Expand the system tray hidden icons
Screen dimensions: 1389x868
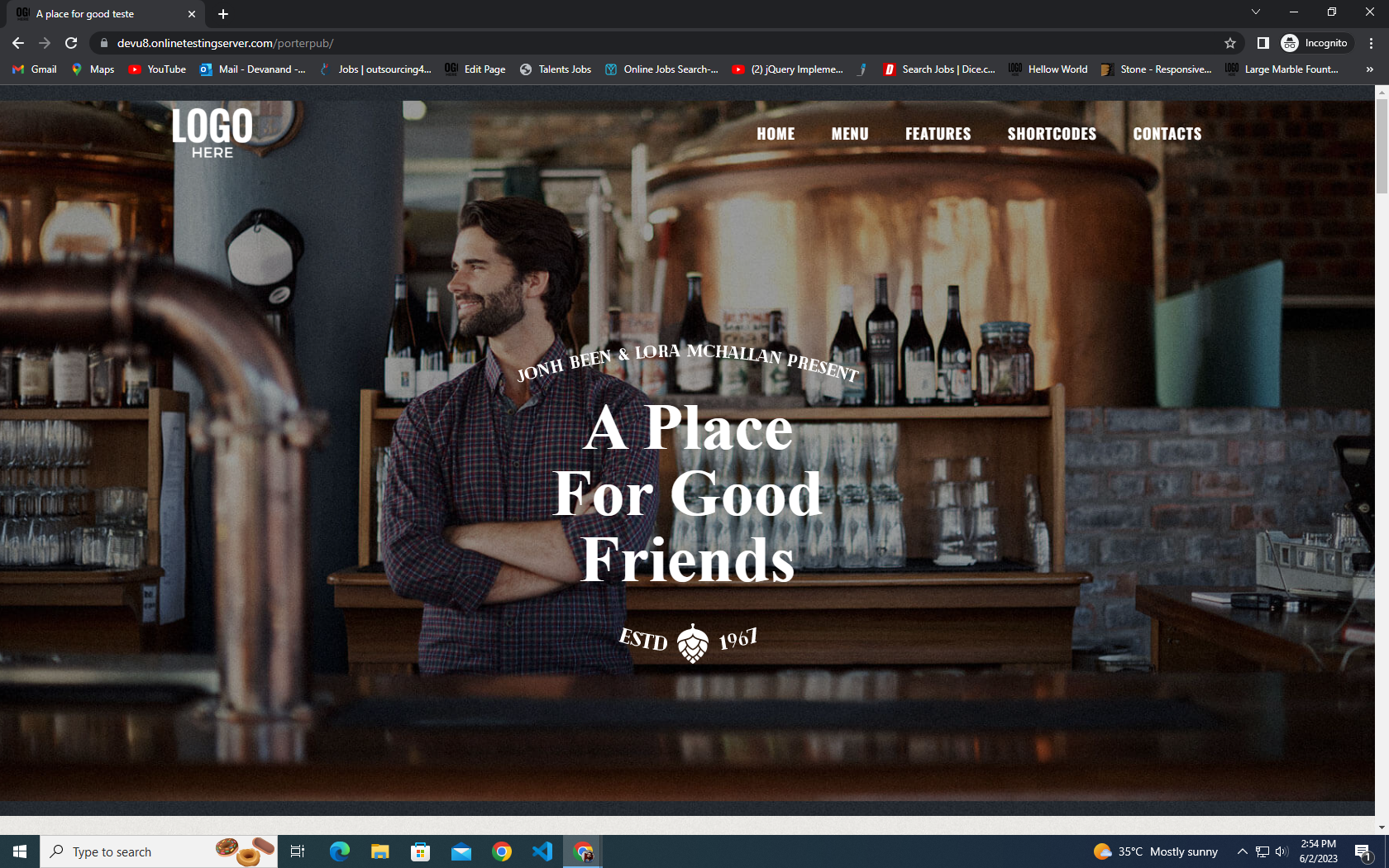point(1242,851)
